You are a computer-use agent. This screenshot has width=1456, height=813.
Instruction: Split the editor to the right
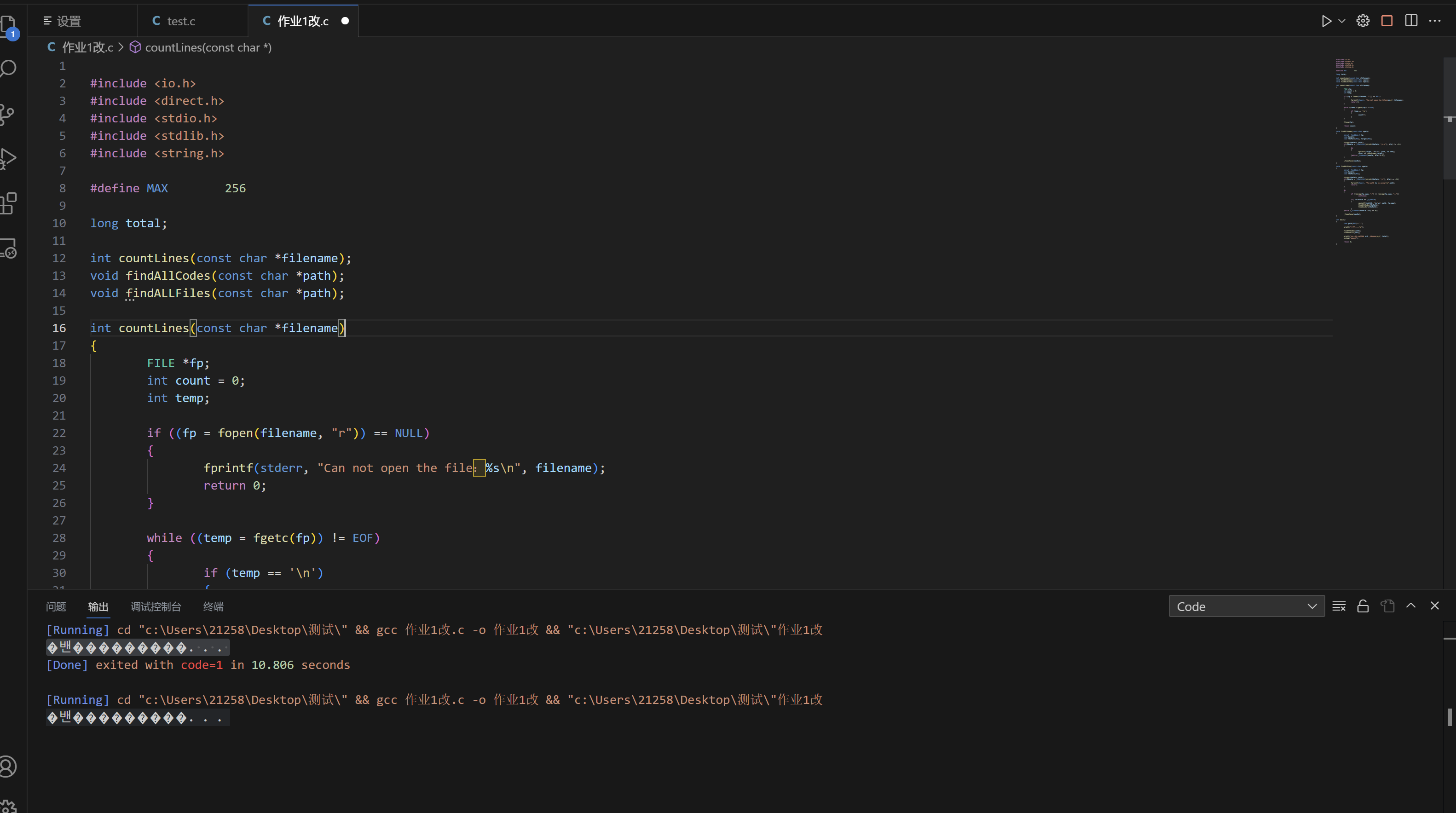tap(1411, 21)
